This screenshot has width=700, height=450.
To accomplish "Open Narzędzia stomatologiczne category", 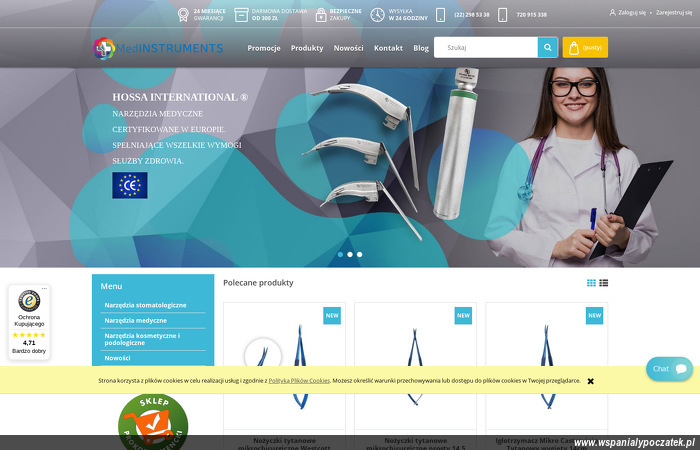I will (x=146, y=305).
